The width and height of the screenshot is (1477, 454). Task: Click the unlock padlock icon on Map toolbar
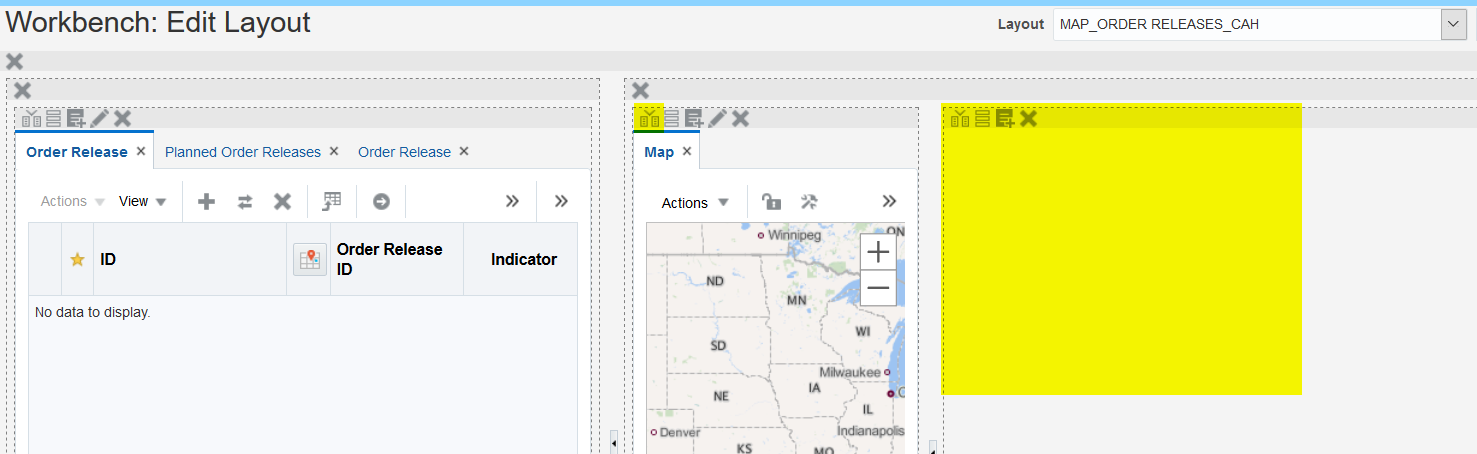771,202
